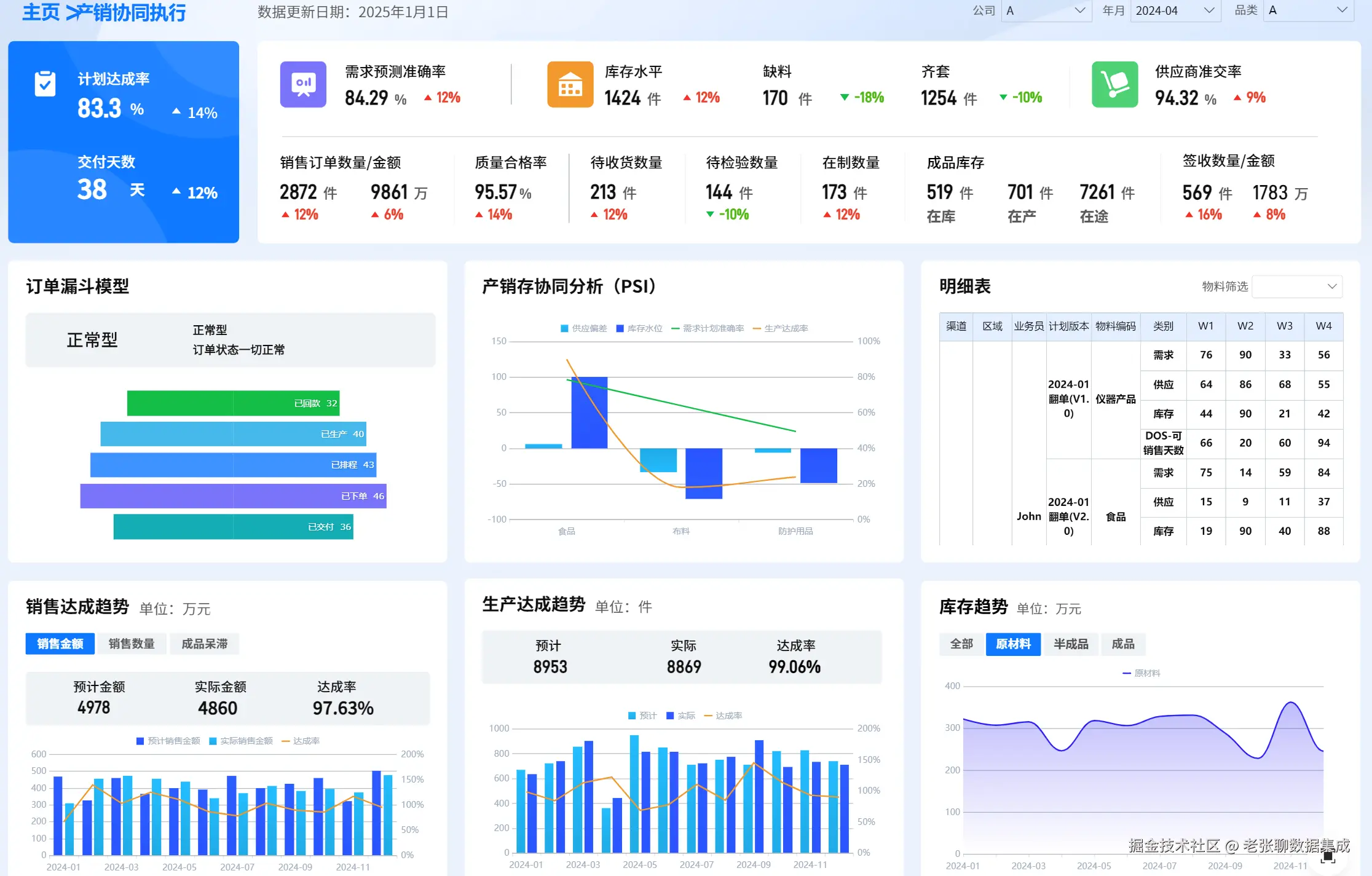Click the green down arrow beside 缺料 -18%
The width and height of the screenshot is (1372, 876).
pyautogui.click(x=845, y=97)
